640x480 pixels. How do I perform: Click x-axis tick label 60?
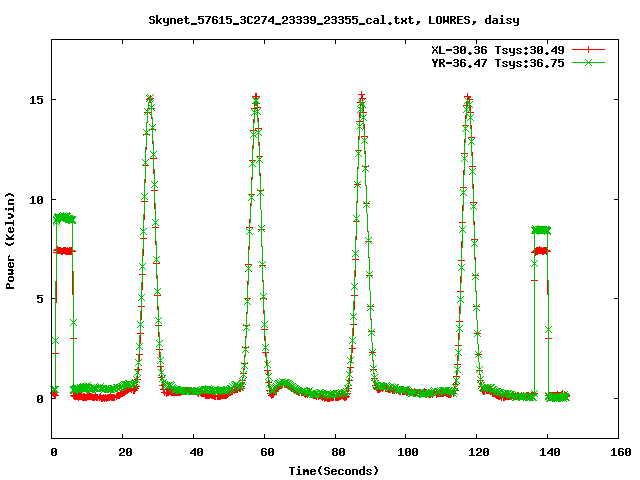tap(267, 452)
